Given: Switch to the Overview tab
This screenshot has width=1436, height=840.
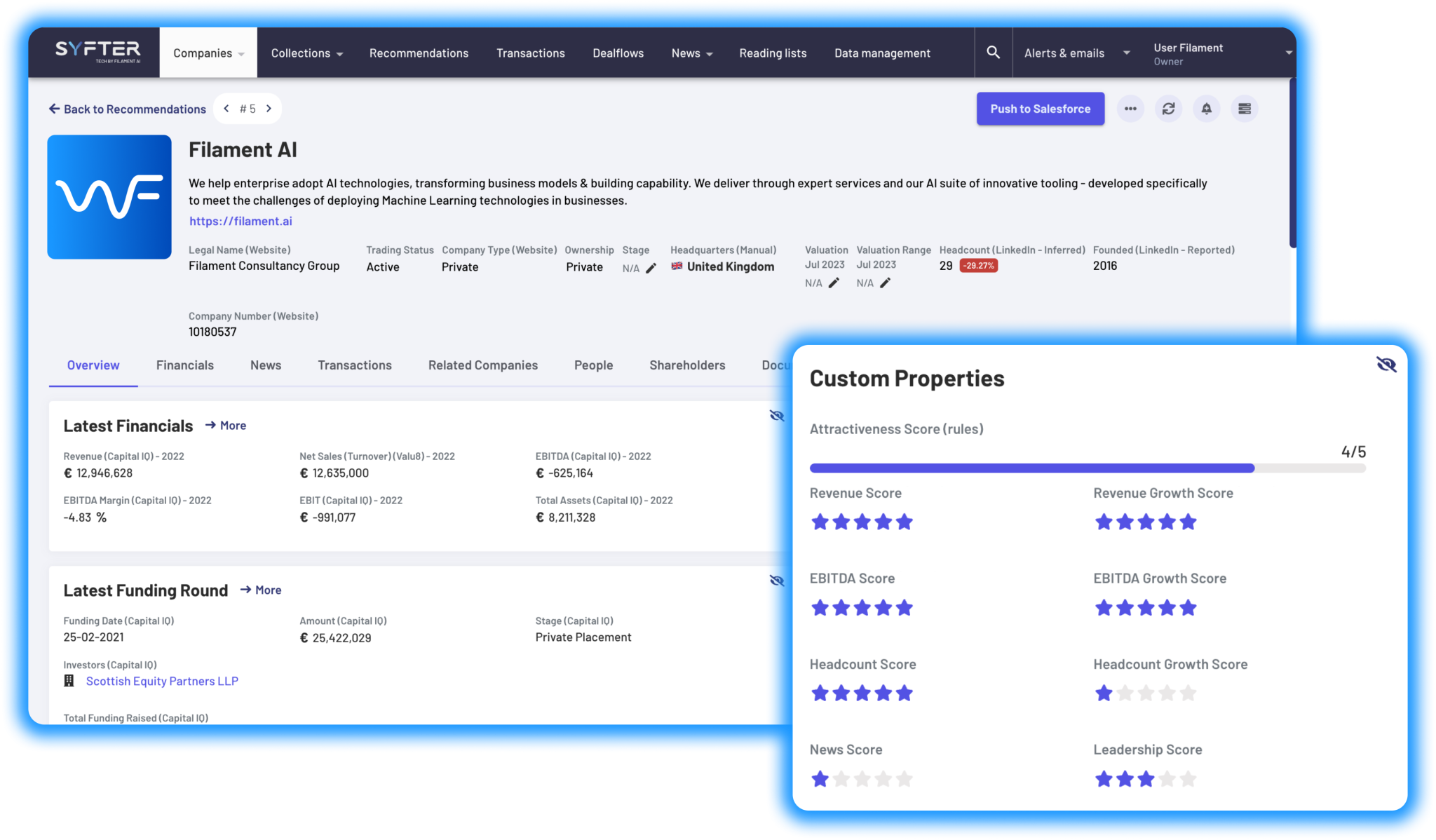Looking at the screenshot, I should 93,365.
